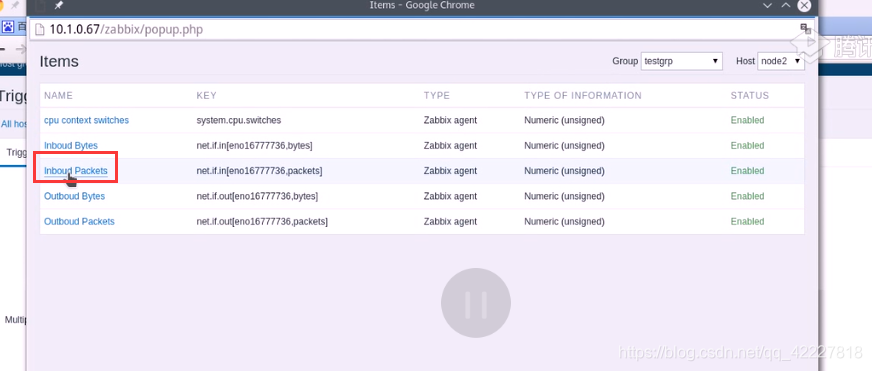Click Zabbix agent type in Outboud Packets row
872x371 pixels.
pos(450,221)
